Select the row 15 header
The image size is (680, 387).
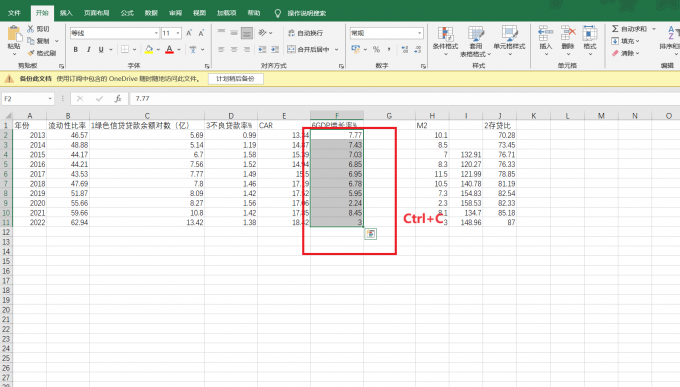[6, 261]
